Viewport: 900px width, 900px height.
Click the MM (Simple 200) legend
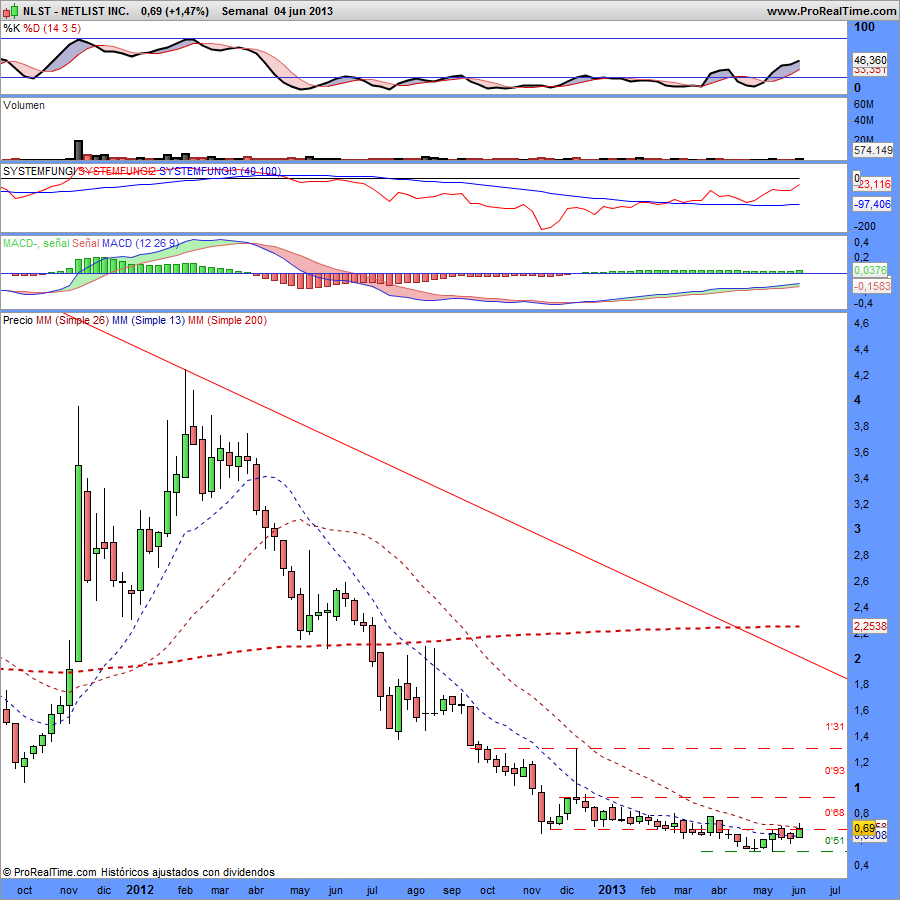point(227,320)
